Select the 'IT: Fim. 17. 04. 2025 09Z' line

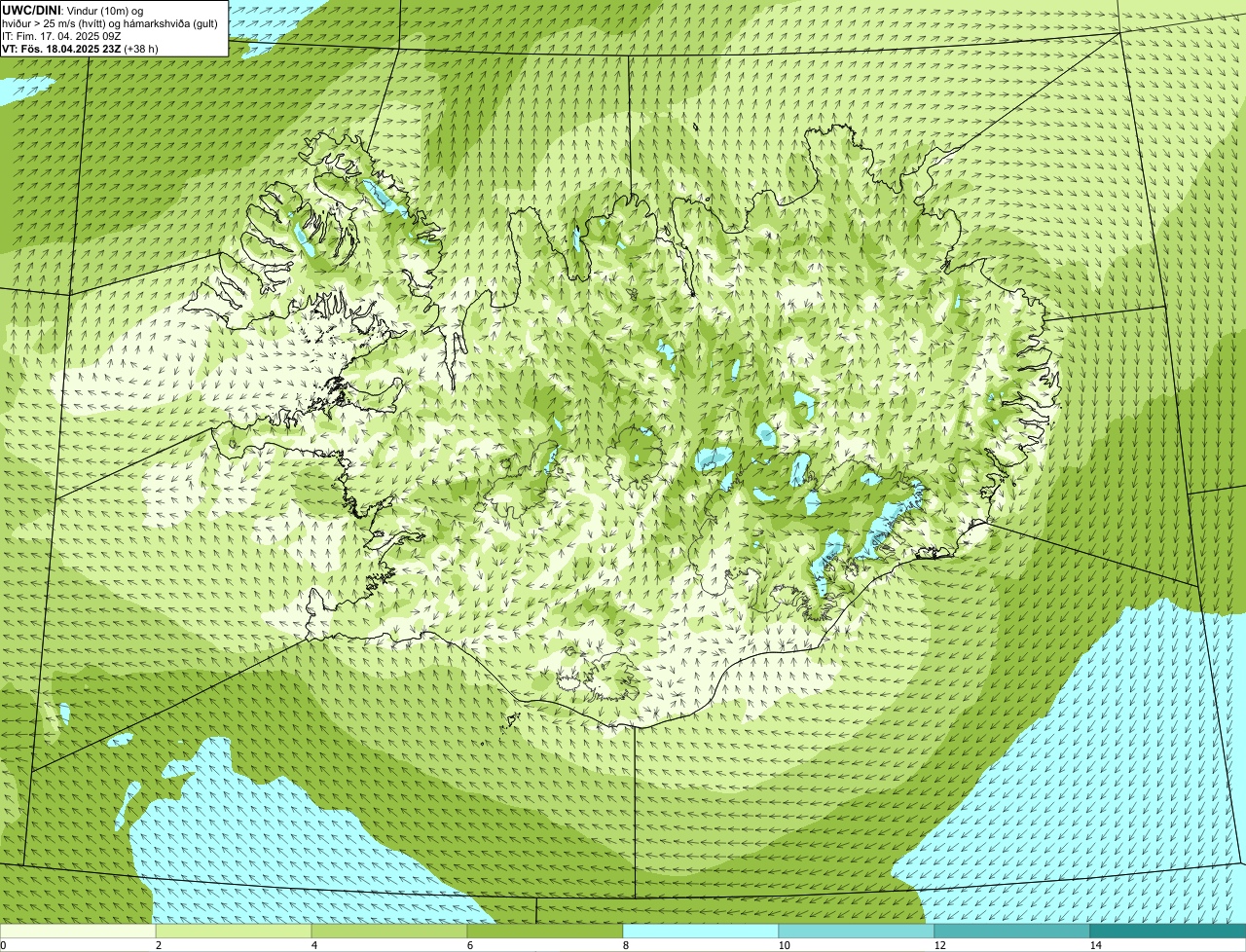62,36
